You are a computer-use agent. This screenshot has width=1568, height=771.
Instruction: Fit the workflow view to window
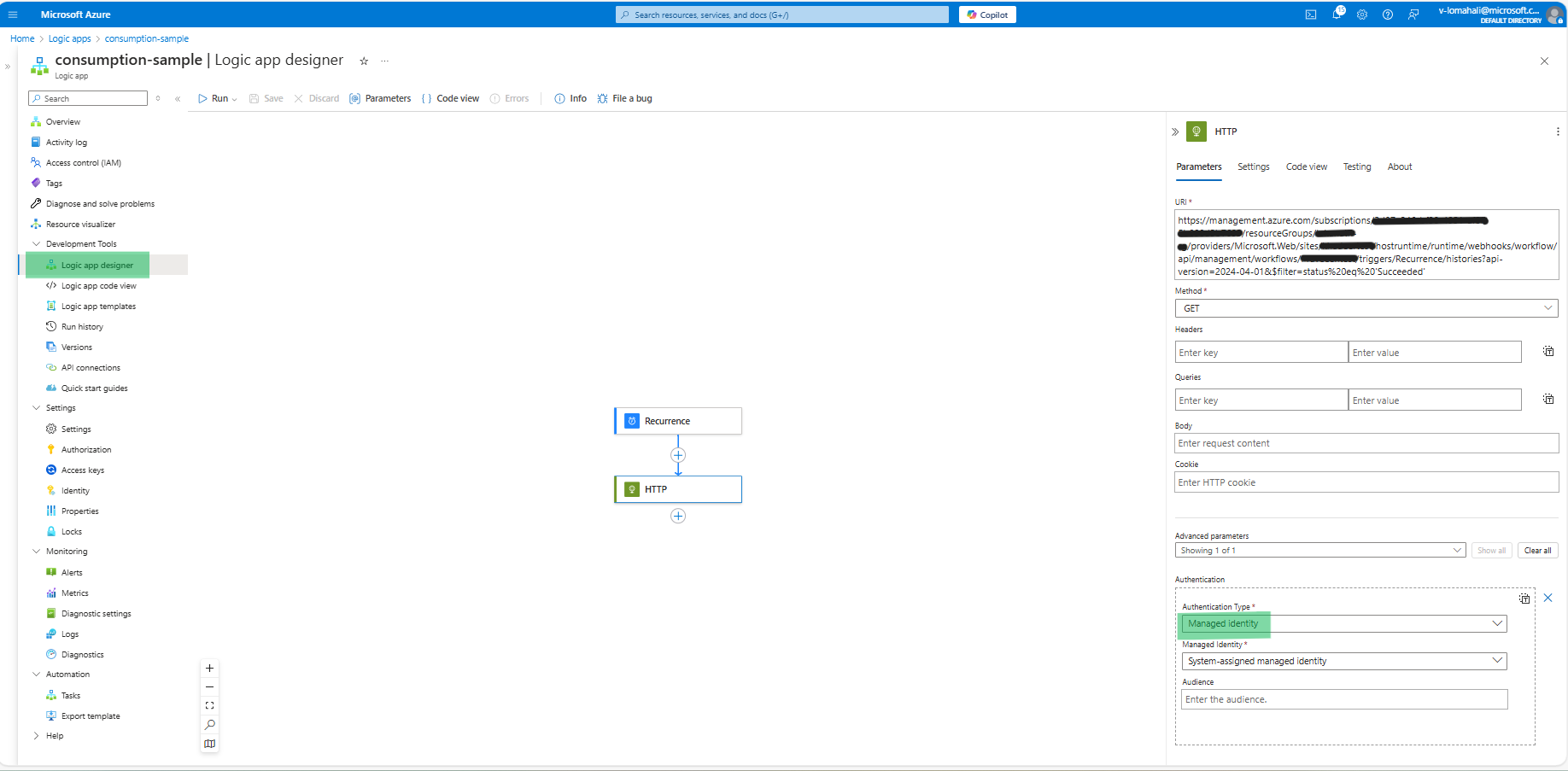(x=209, y=705)
